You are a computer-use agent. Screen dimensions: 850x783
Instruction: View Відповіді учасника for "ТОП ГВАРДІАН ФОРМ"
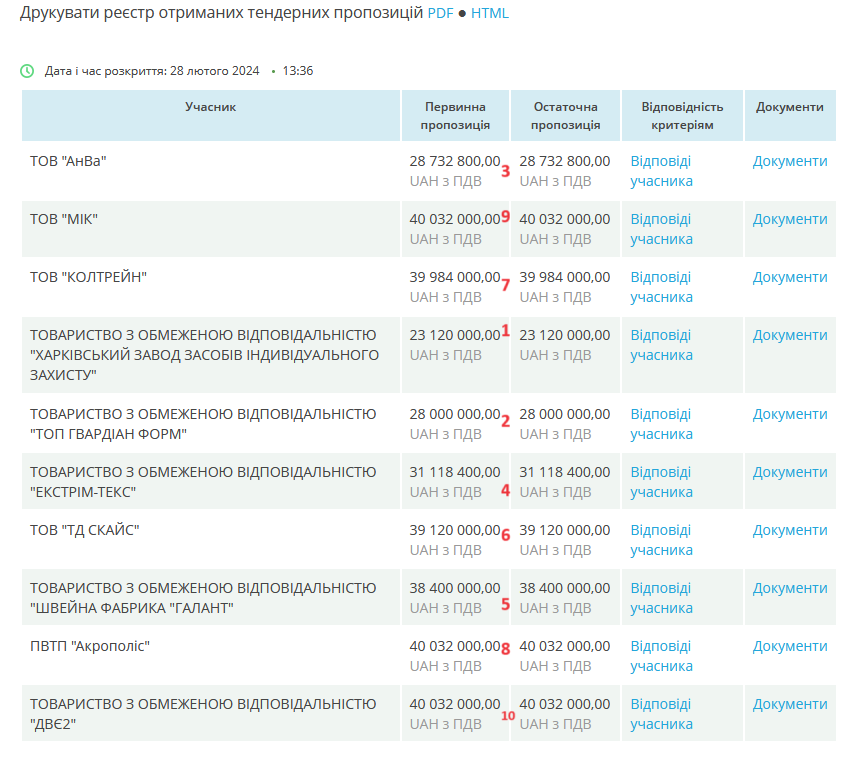(x=661, y=424)
